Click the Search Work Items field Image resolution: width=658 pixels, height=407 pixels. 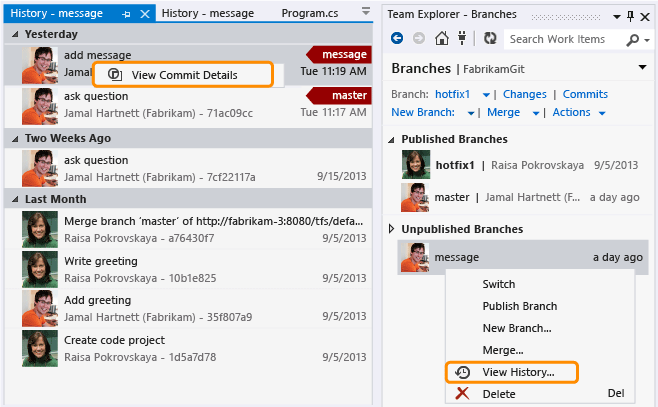(562, 39)
